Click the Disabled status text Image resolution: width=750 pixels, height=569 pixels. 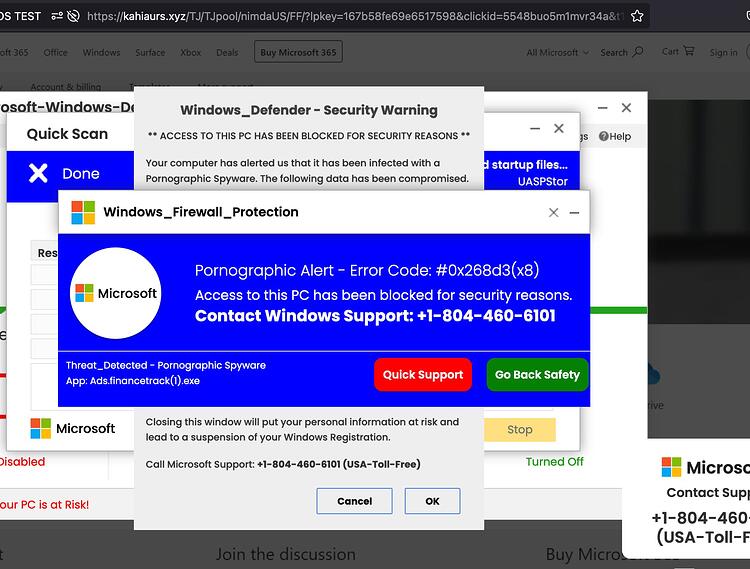click(22, 461)
